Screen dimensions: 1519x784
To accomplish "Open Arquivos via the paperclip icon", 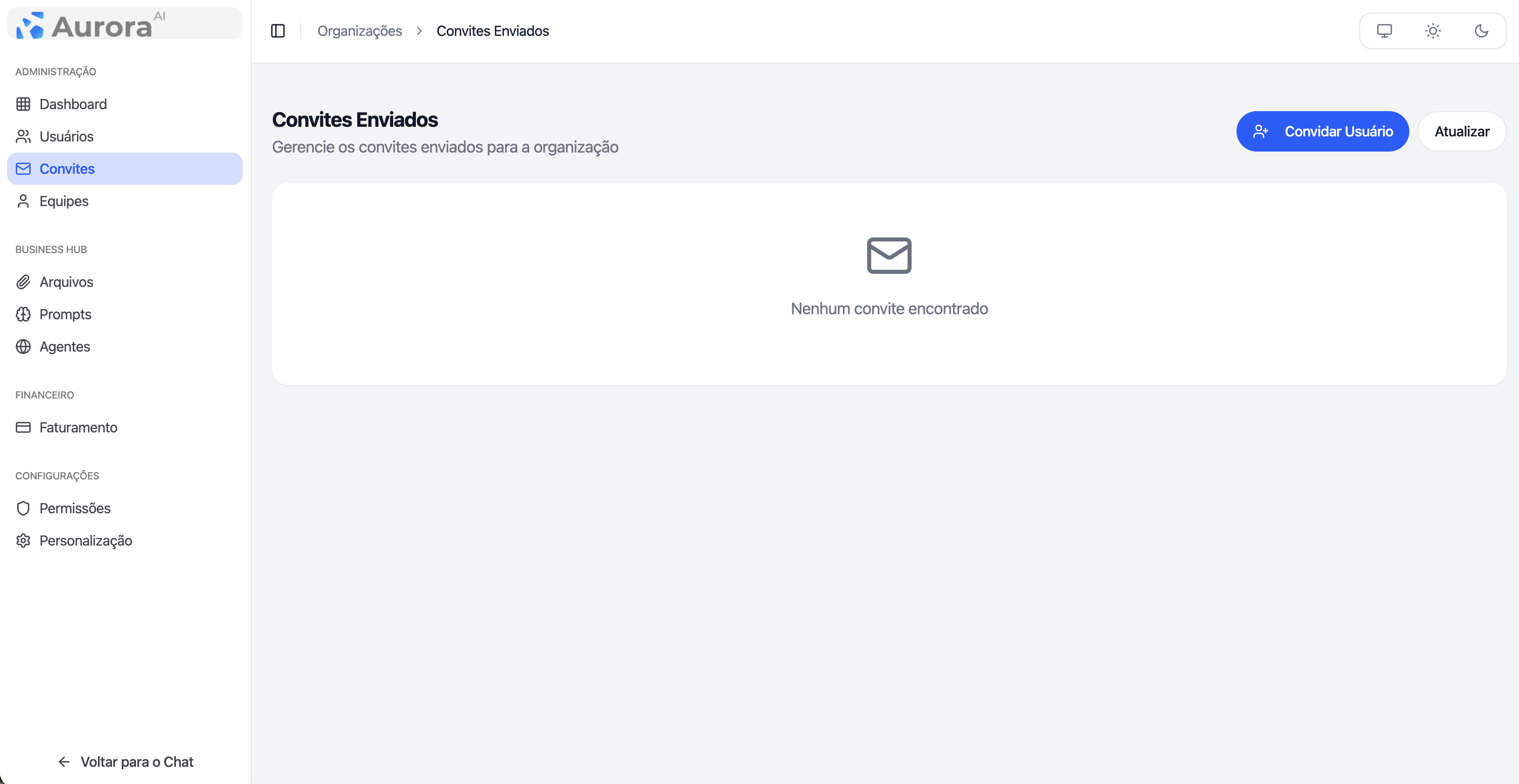I will coord(24,282).
